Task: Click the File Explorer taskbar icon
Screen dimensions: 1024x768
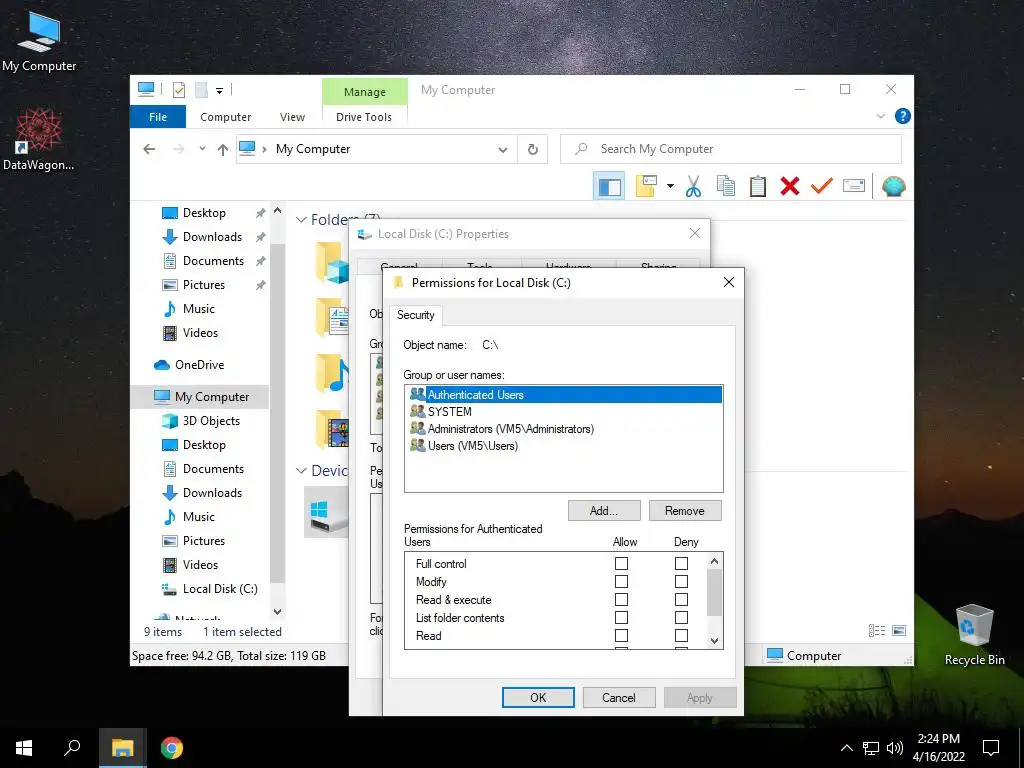Action: tap(122, 748)
